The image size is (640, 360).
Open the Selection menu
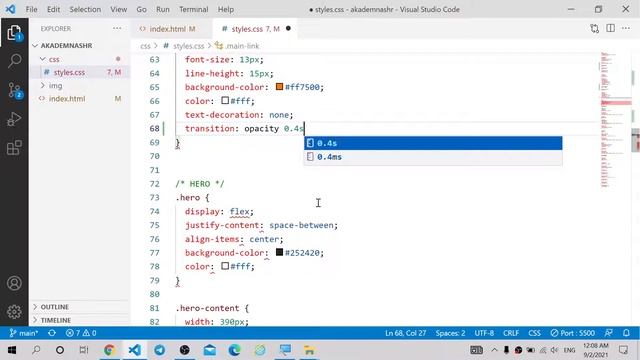point(85,9)
